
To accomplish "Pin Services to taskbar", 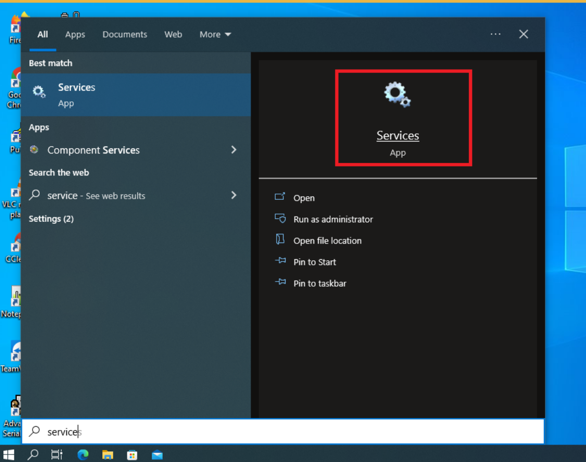I will coord(320,283).
